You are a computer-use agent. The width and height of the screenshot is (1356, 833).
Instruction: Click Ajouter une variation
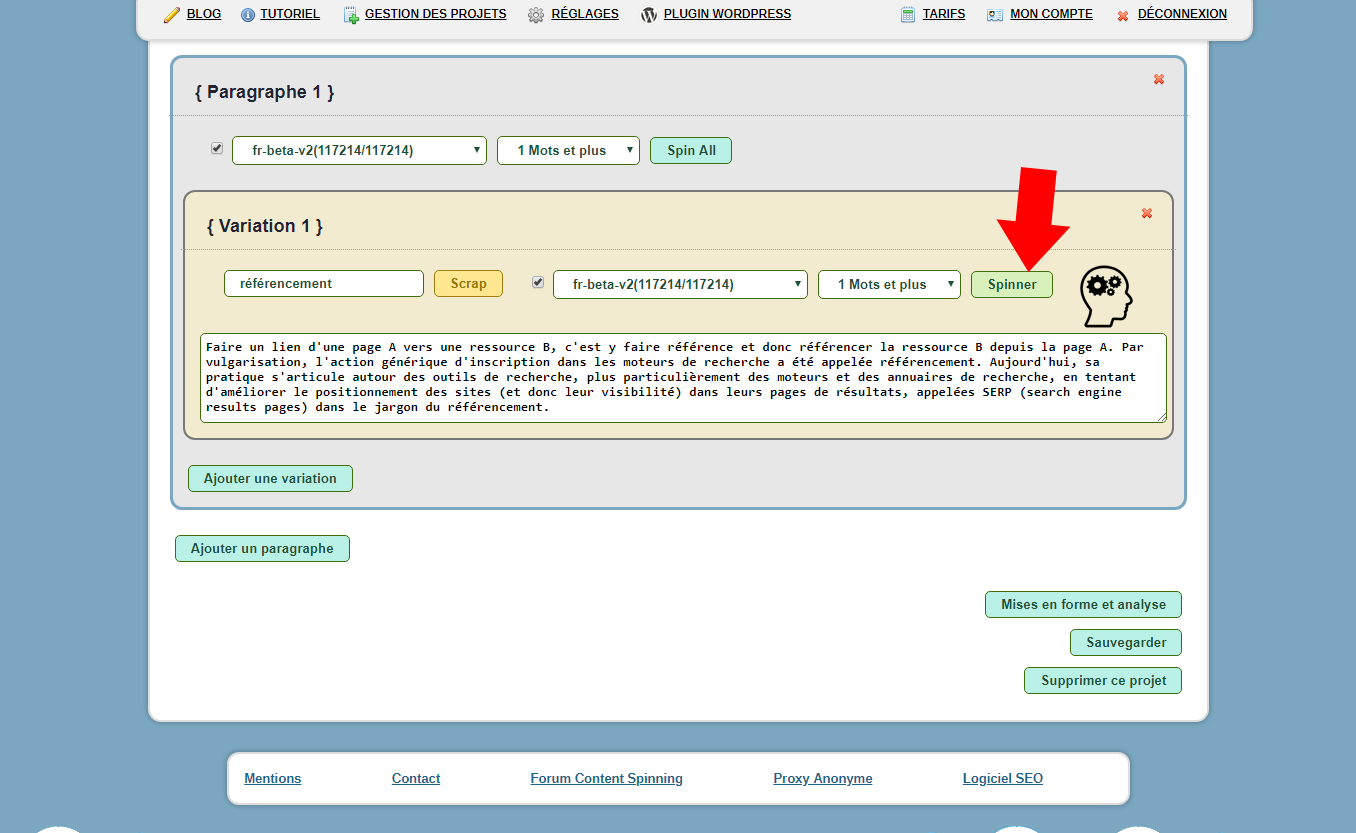click(x=270, y=478)
